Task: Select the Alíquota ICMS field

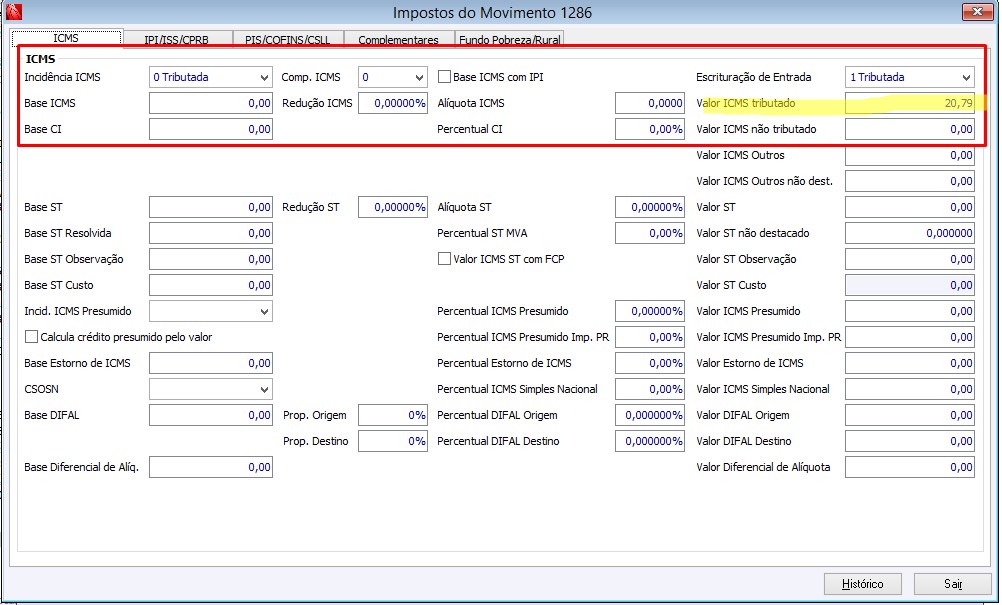Action: tap(650, 103)
